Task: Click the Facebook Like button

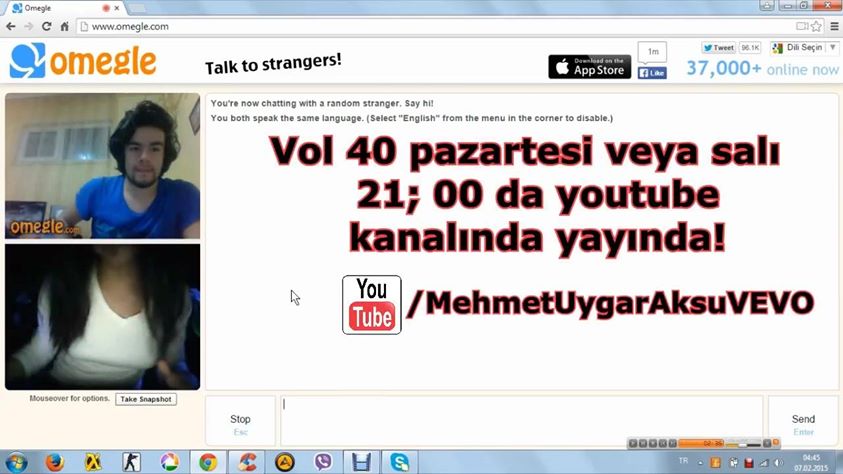Action: (652, 73)
